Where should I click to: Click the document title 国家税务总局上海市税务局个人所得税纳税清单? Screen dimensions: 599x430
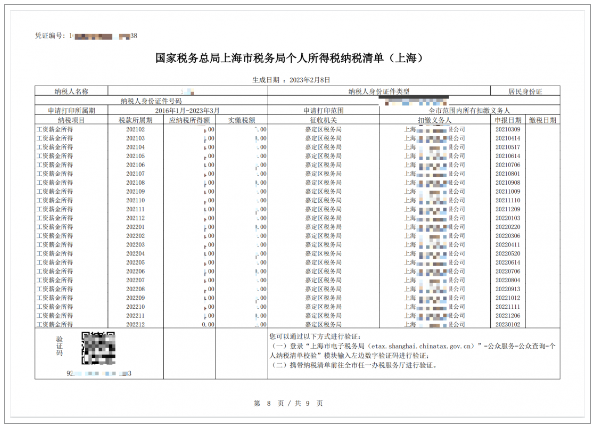point(289,58)
